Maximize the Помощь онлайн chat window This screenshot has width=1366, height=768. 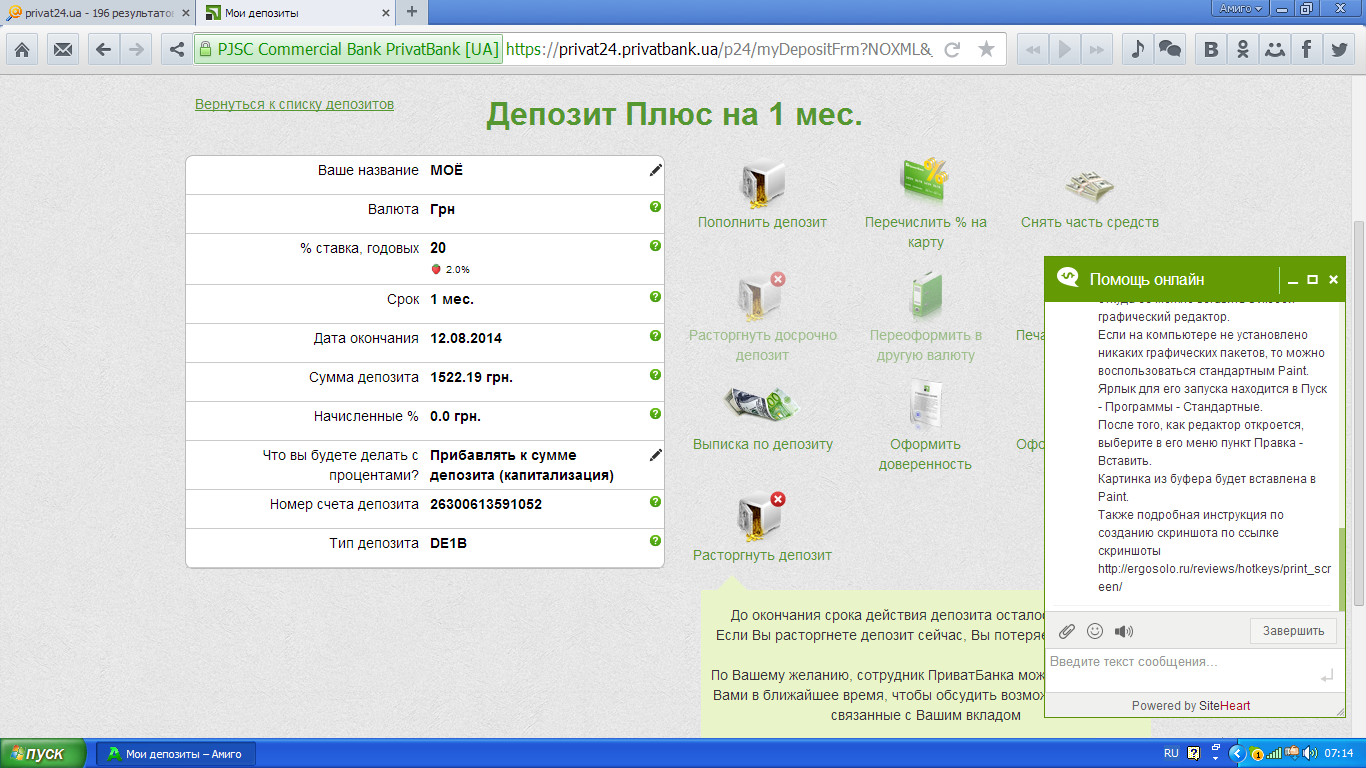[x=1313, y=280]
